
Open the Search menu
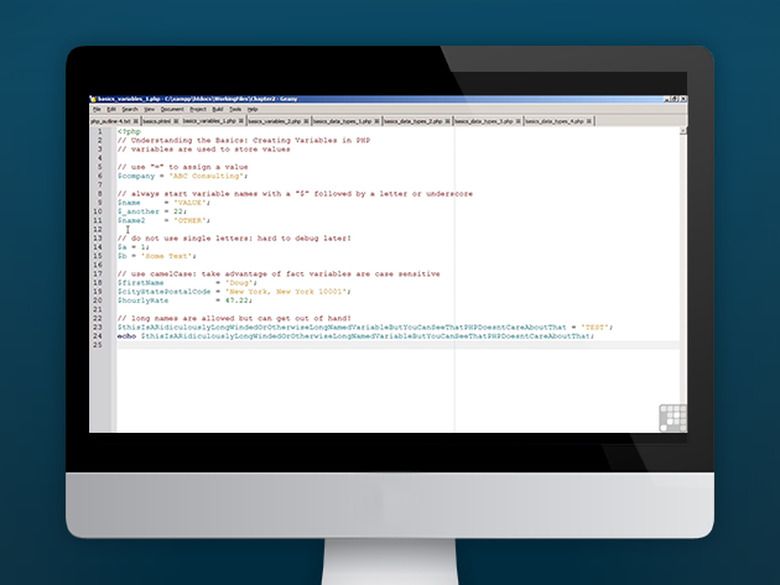point(130,109)
